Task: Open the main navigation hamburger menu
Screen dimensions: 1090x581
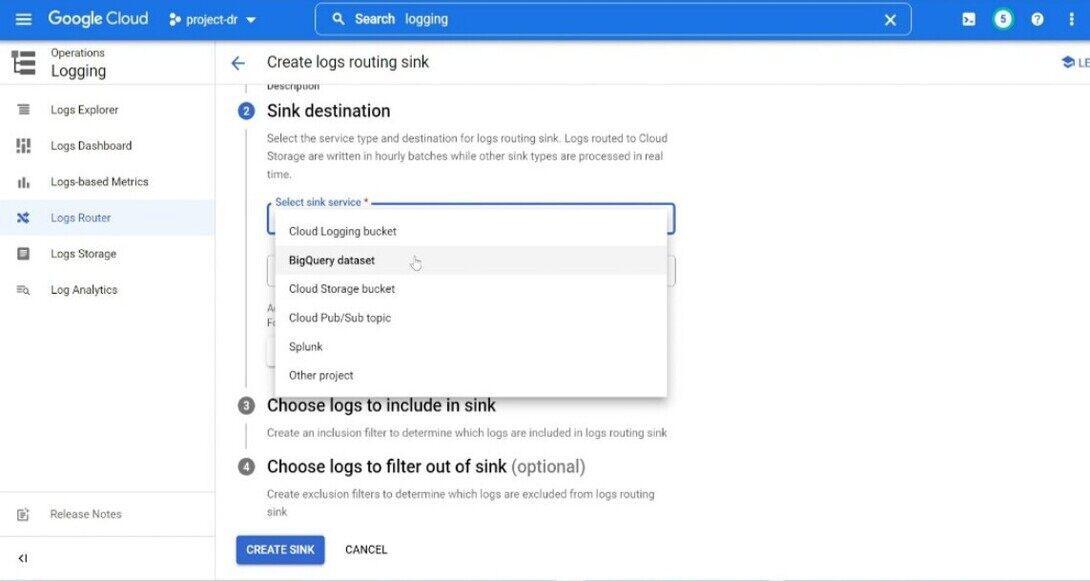Action: coord(24,19)
